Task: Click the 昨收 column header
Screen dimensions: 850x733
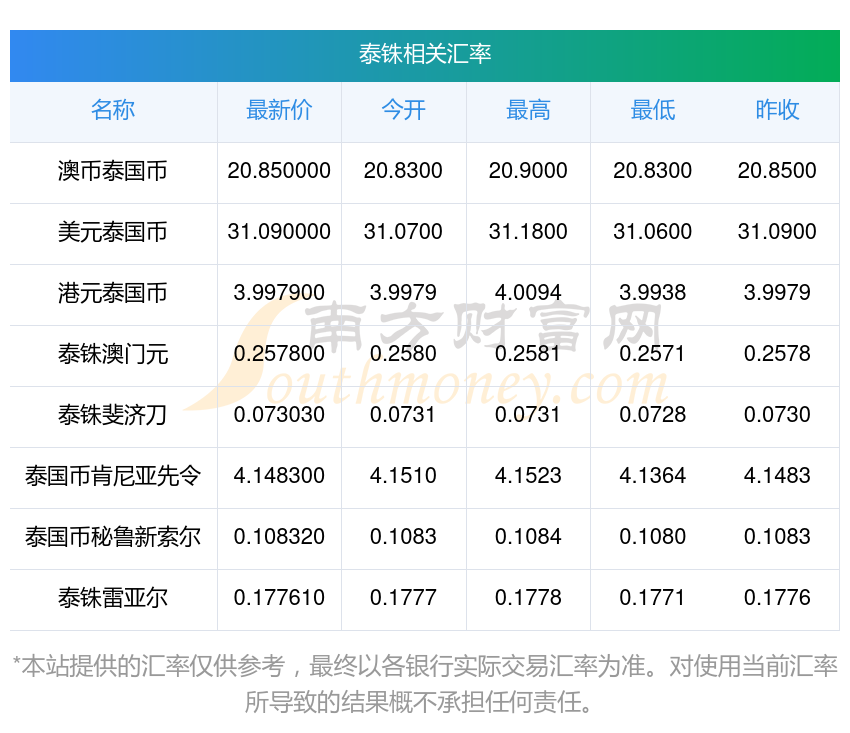Action: [777, 111]
